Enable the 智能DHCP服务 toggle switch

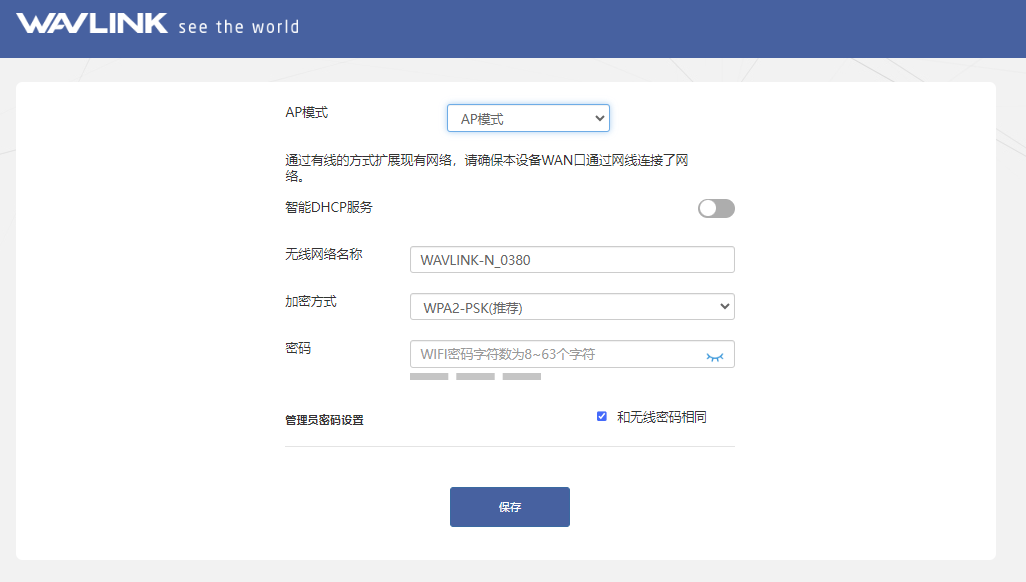[x=716, y=208]
